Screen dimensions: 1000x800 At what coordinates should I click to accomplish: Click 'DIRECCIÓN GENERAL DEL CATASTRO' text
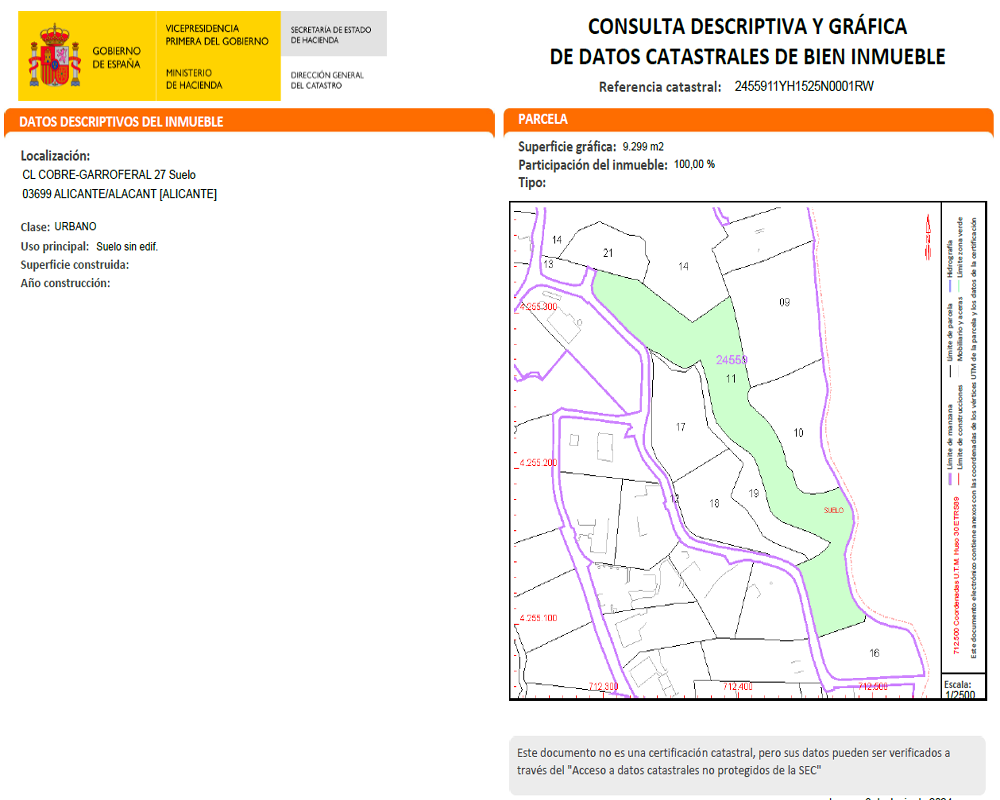tap(327, 80)
